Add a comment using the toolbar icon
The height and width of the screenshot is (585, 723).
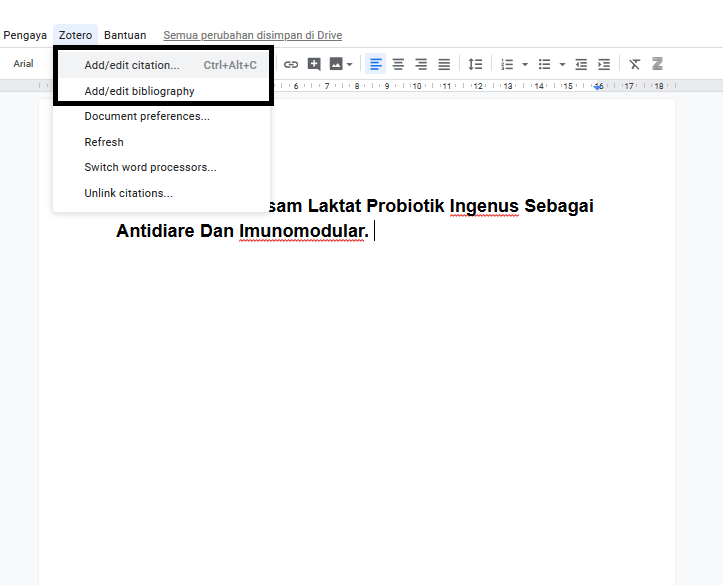314,64
